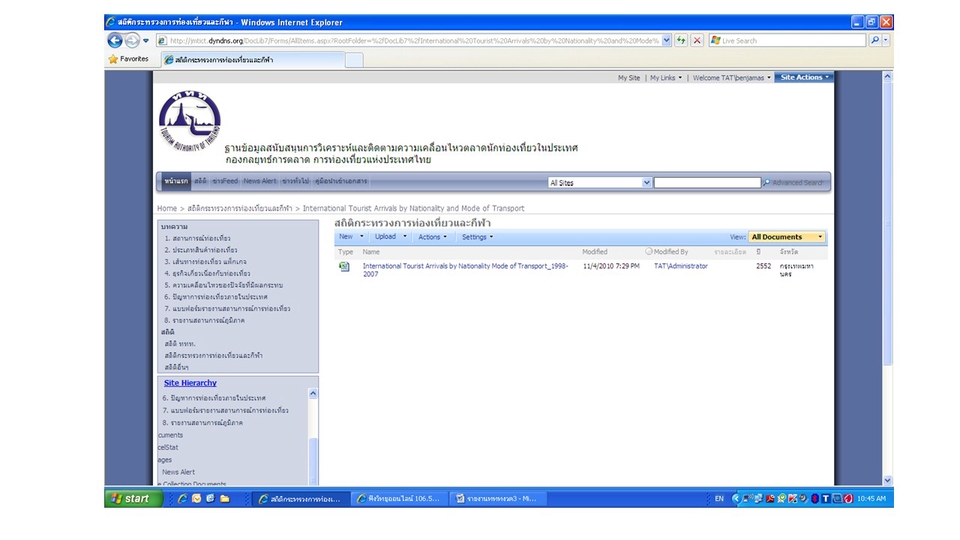Click the Tourism Authority of Thailand logo
The image size is (960, 540).
pos(190,121)
